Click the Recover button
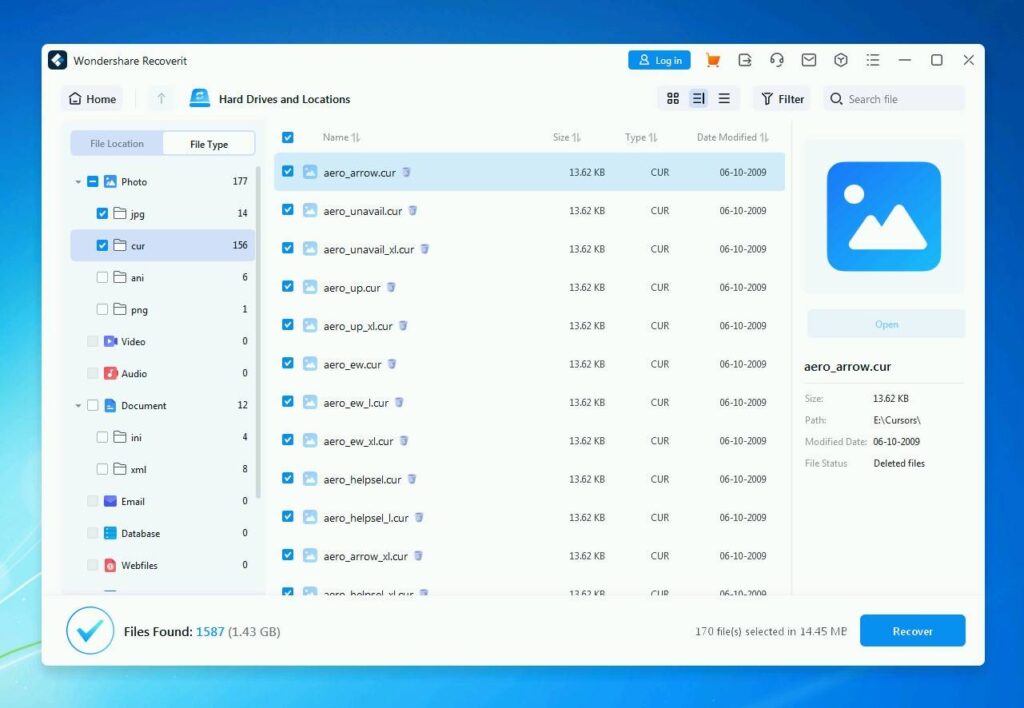The image size is (1024, 708). [x=911, y=630]
